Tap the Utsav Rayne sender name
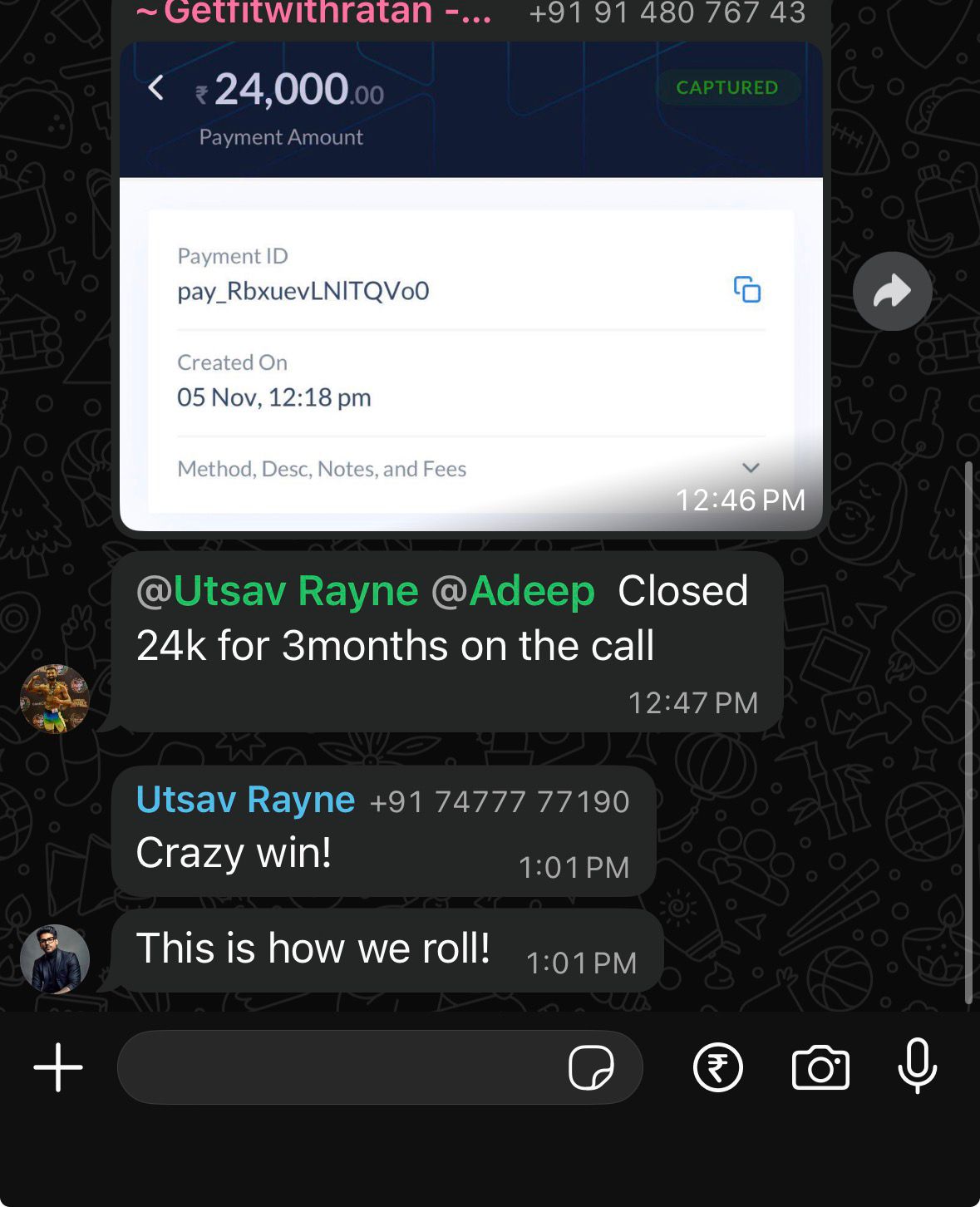The height and width of the screenshot is (1207, 980). pos(246,800)
